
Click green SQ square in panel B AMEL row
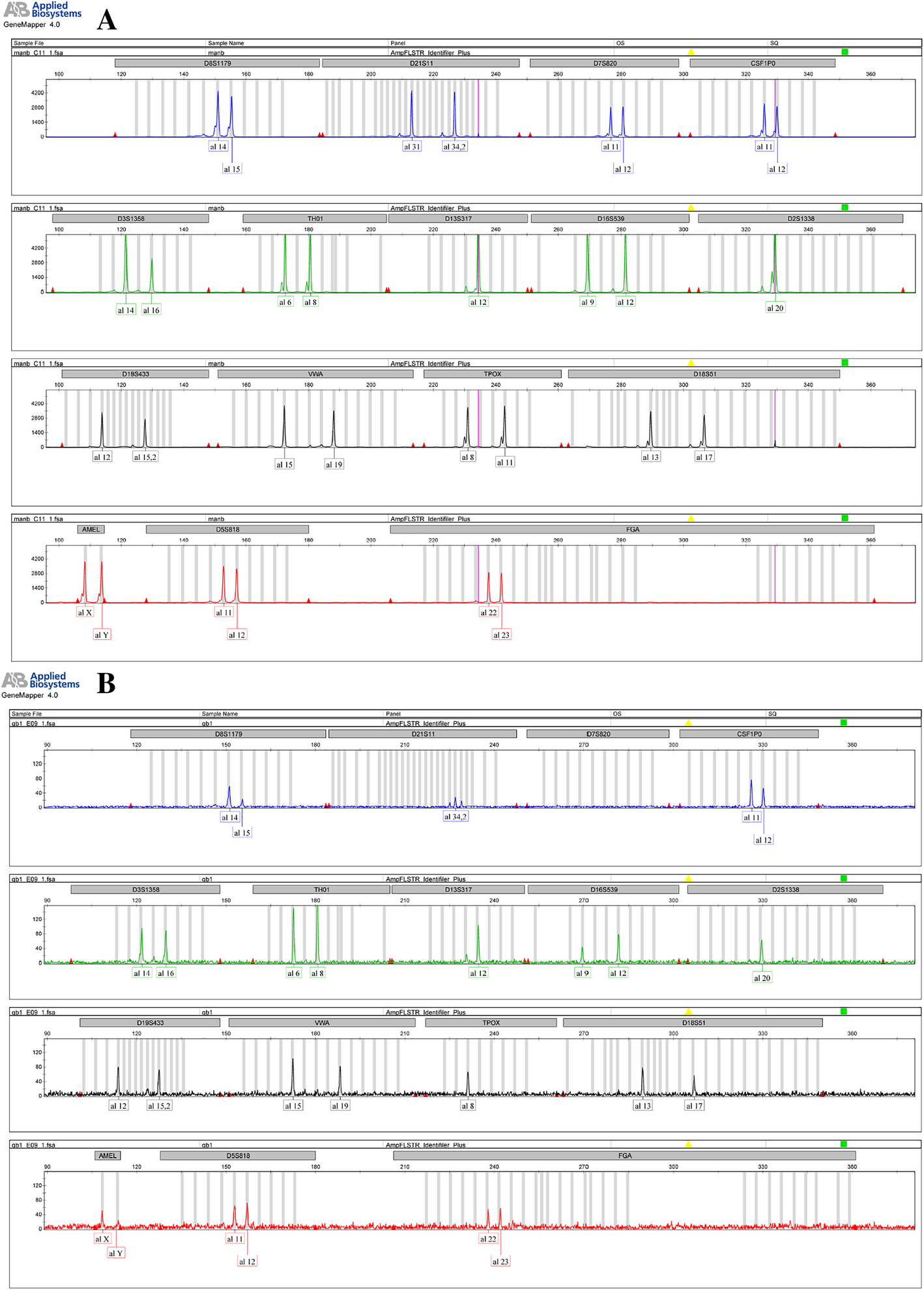(x=843, y=1144)
